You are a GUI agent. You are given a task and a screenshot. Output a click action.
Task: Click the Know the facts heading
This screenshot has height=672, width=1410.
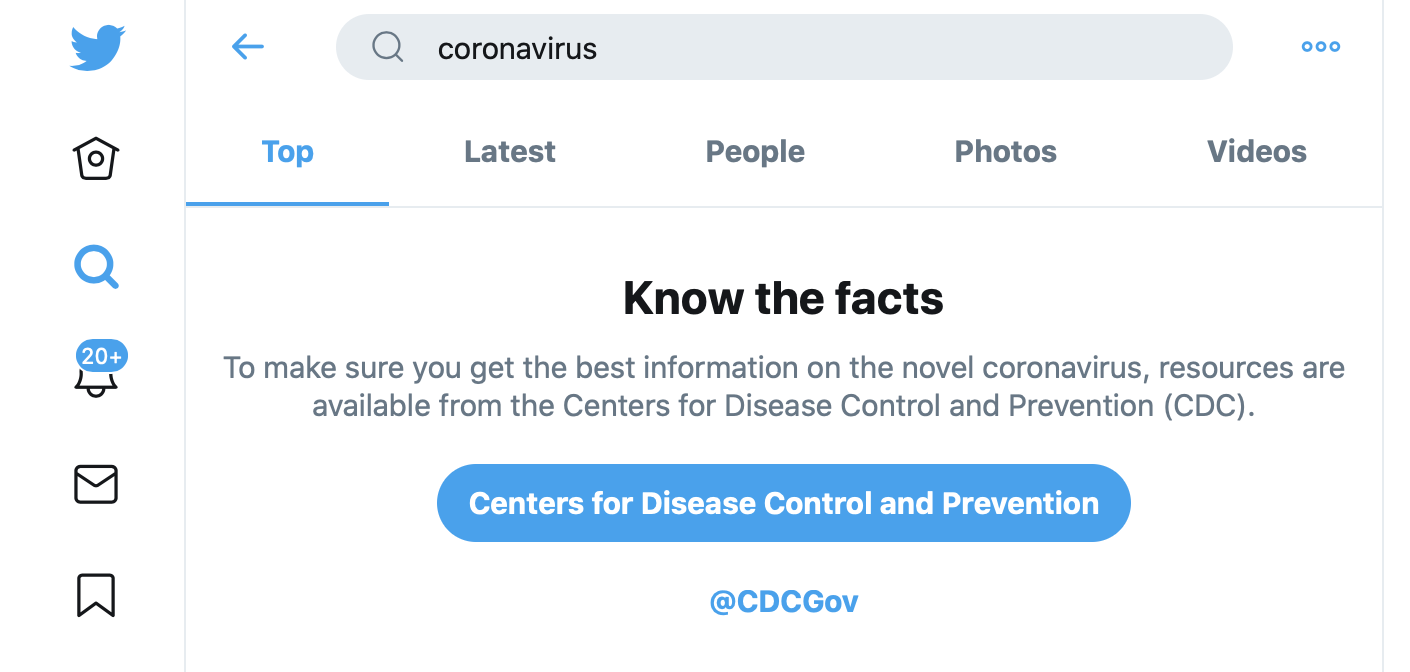point(784,298)
